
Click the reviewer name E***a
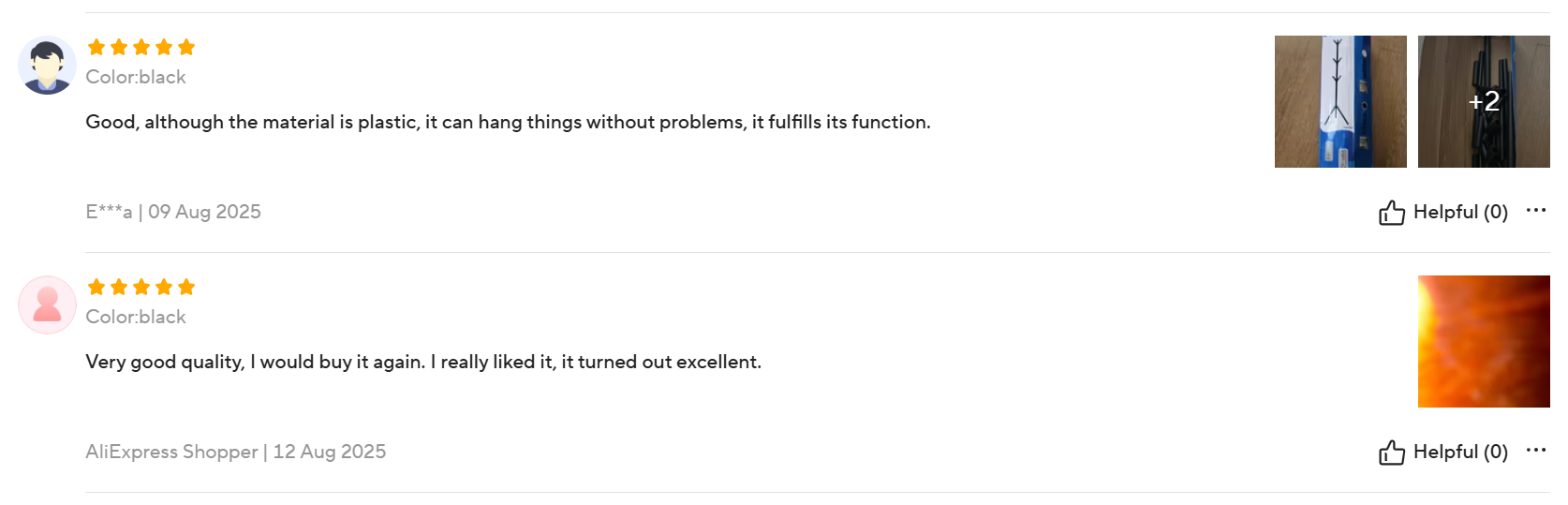pos(109,212)
